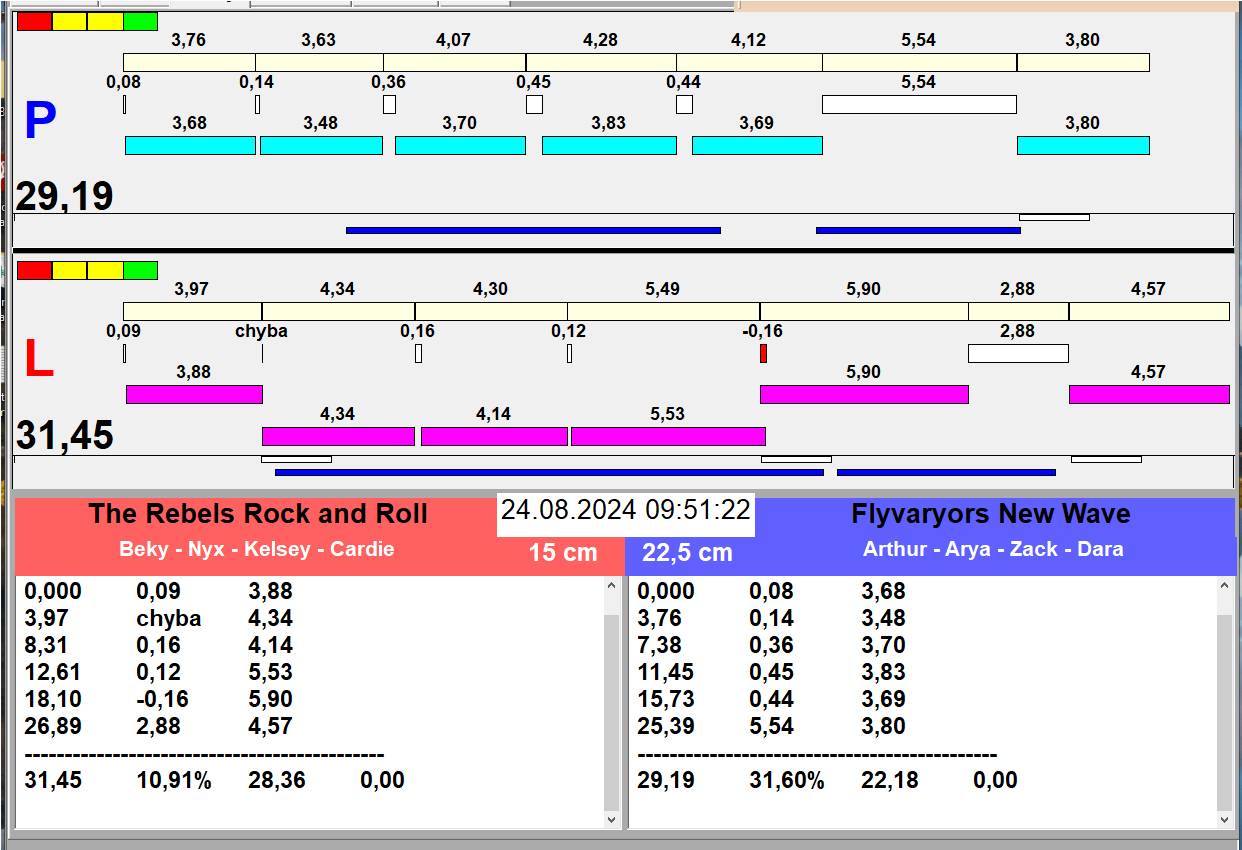Select the chyba row in Rebels results
This screenshot has height=850, width=1242.
coord(168,618)
